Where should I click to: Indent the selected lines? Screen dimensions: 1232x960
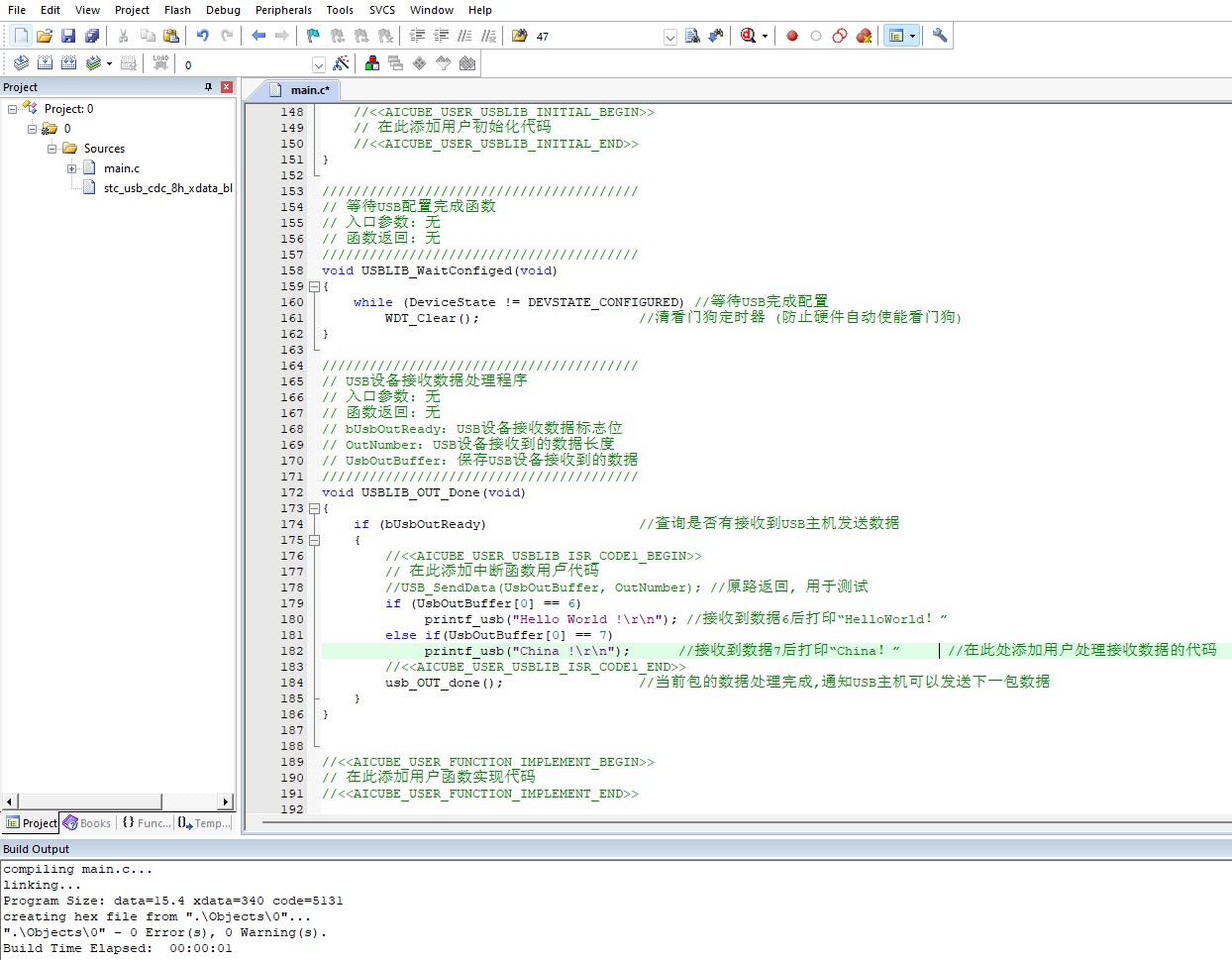(417, 36)
